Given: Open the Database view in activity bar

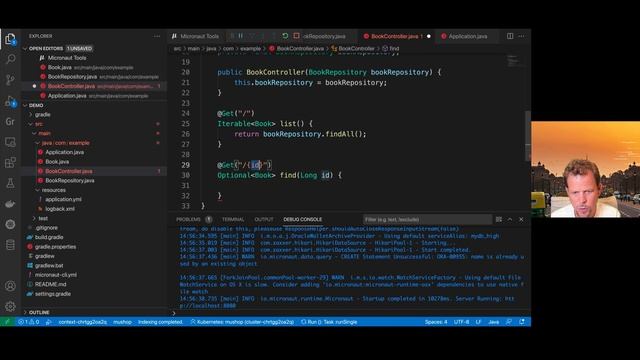Looking at the screenshot, I should tap(10, 245).
